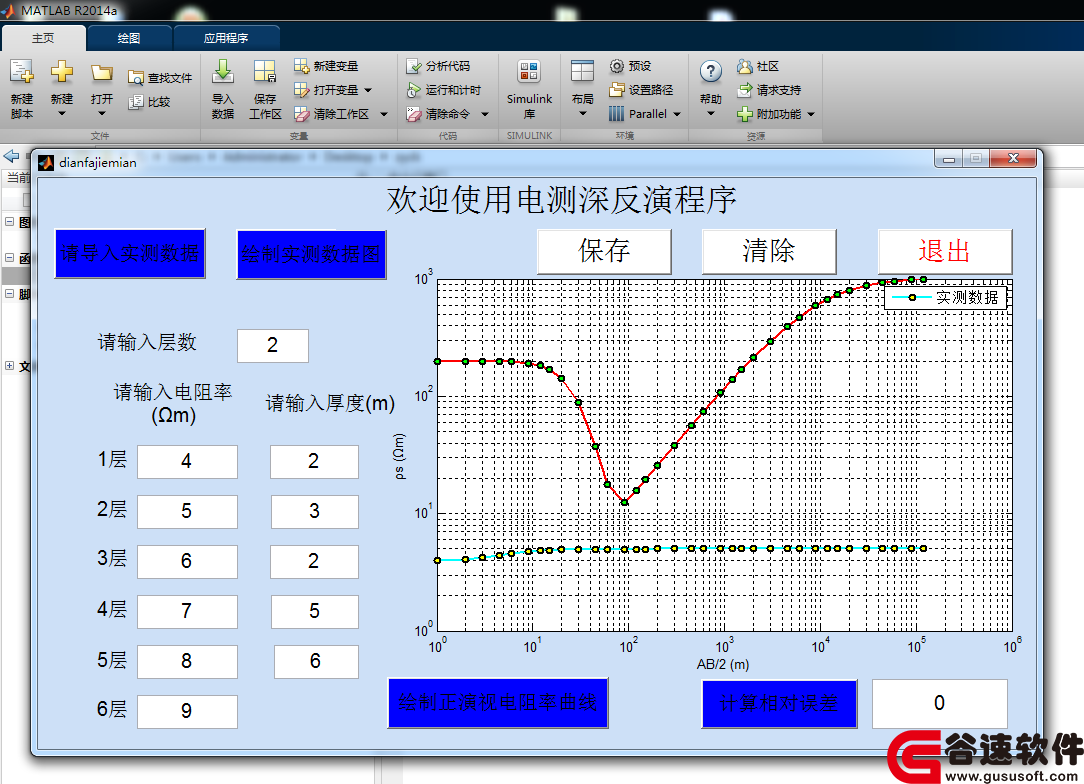Expand the New (新建) dropdown arrow

(x=62, y=113)
